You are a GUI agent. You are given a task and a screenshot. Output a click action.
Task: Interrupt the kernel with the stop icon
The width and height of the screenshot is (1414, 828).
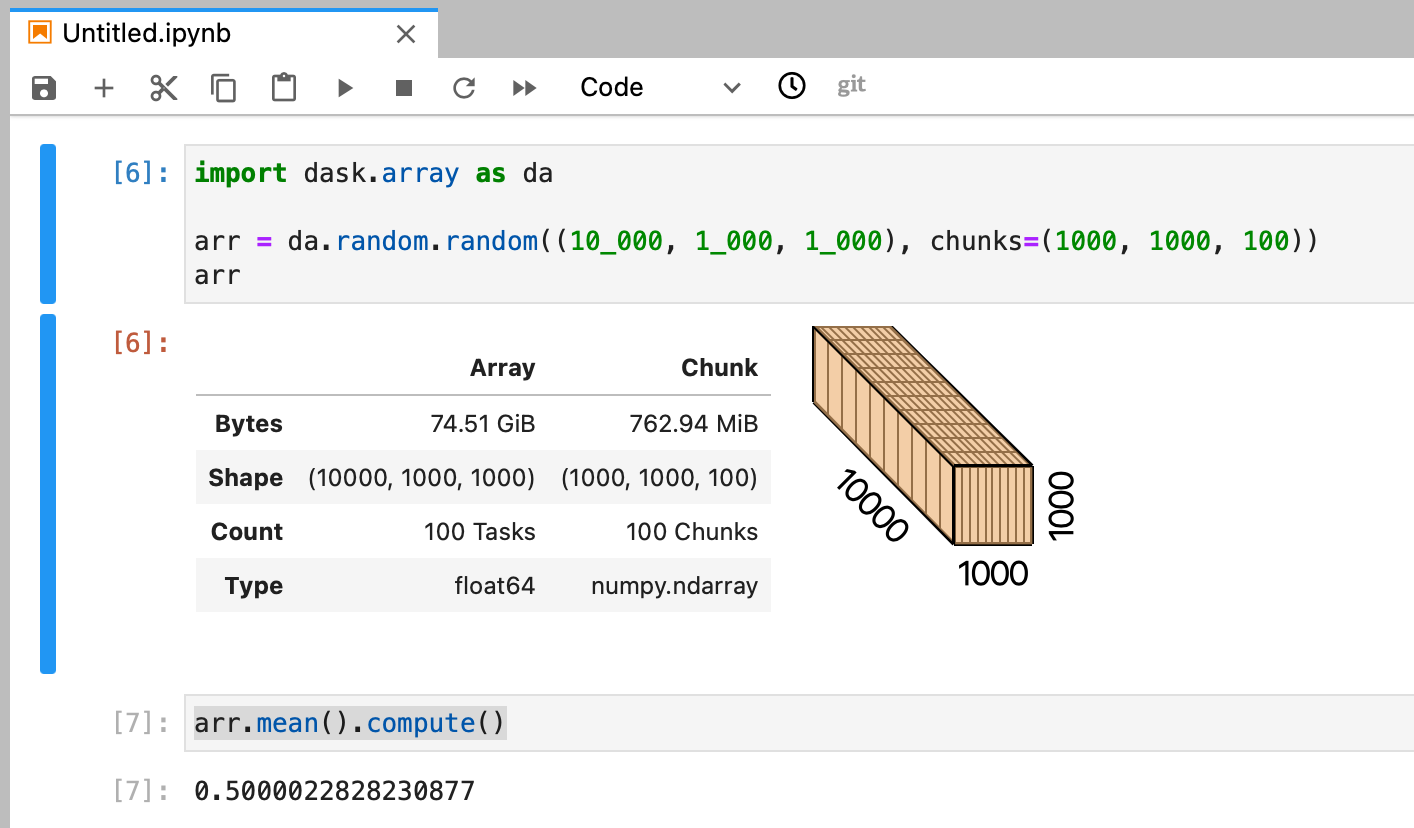[404, 88]
